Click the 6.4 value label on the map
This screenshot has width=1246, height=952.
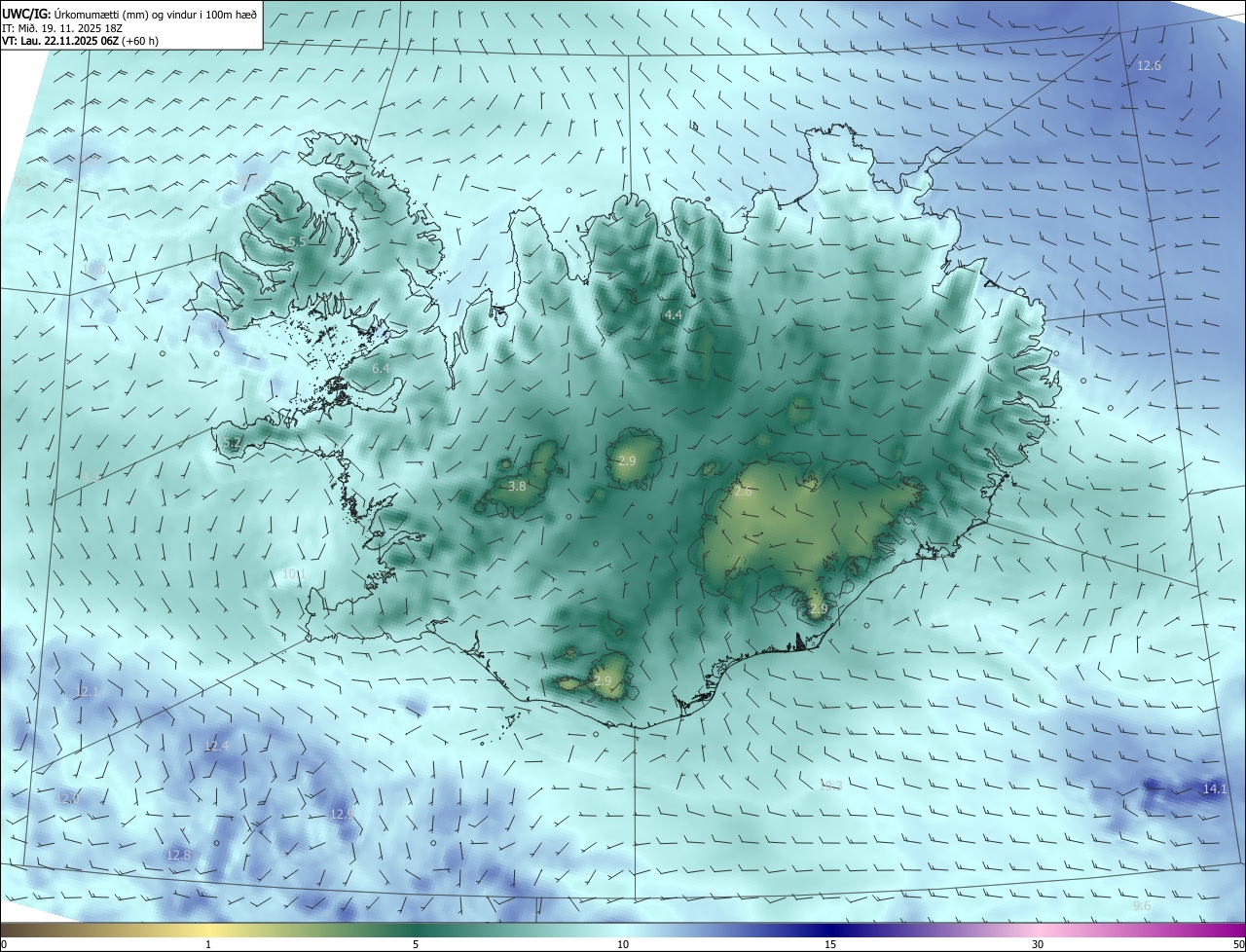pos(381,369)
